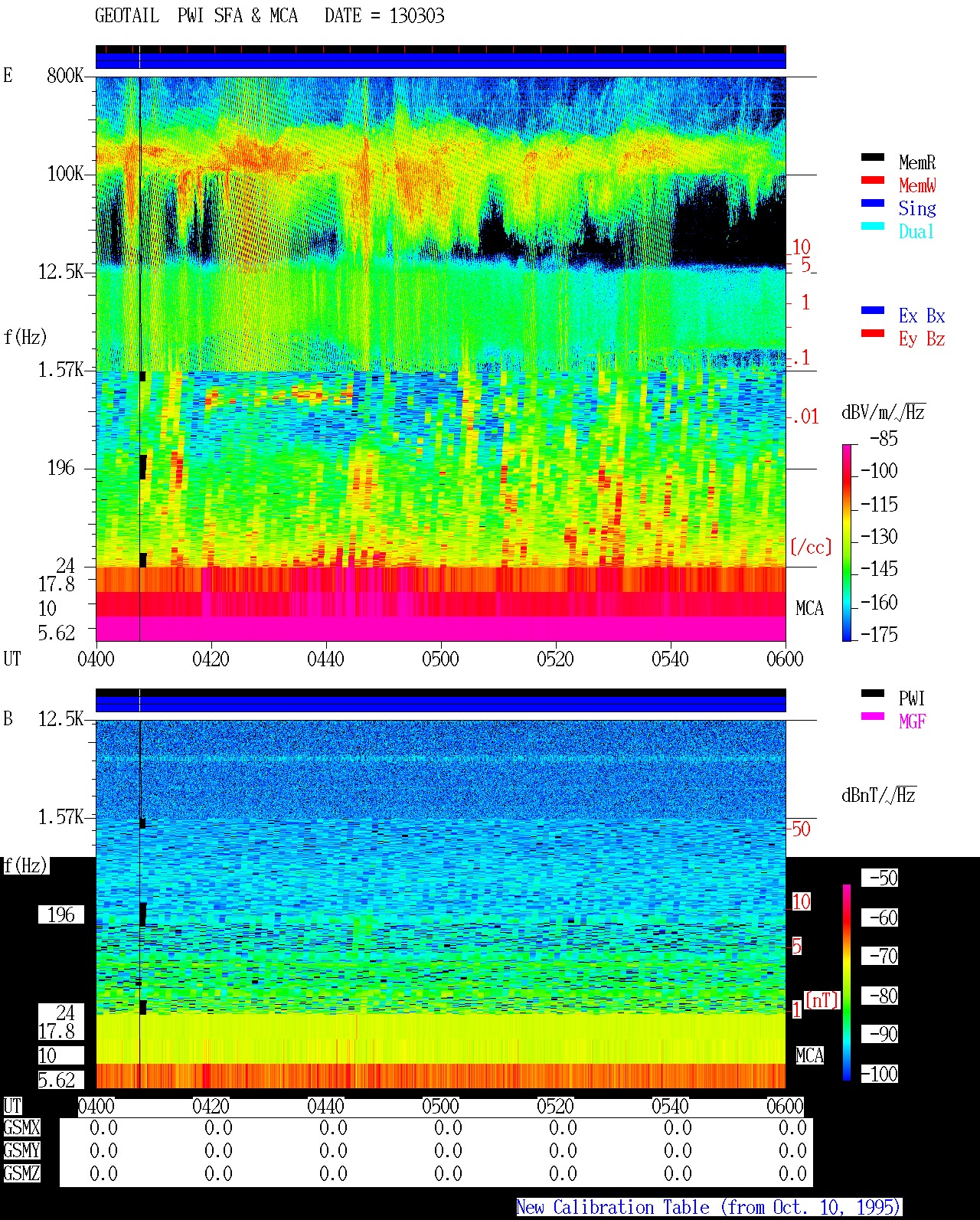Click the dBnT color scale bar
The image size is (980, 1220).
pyautogui.click(x=847, y=983)
